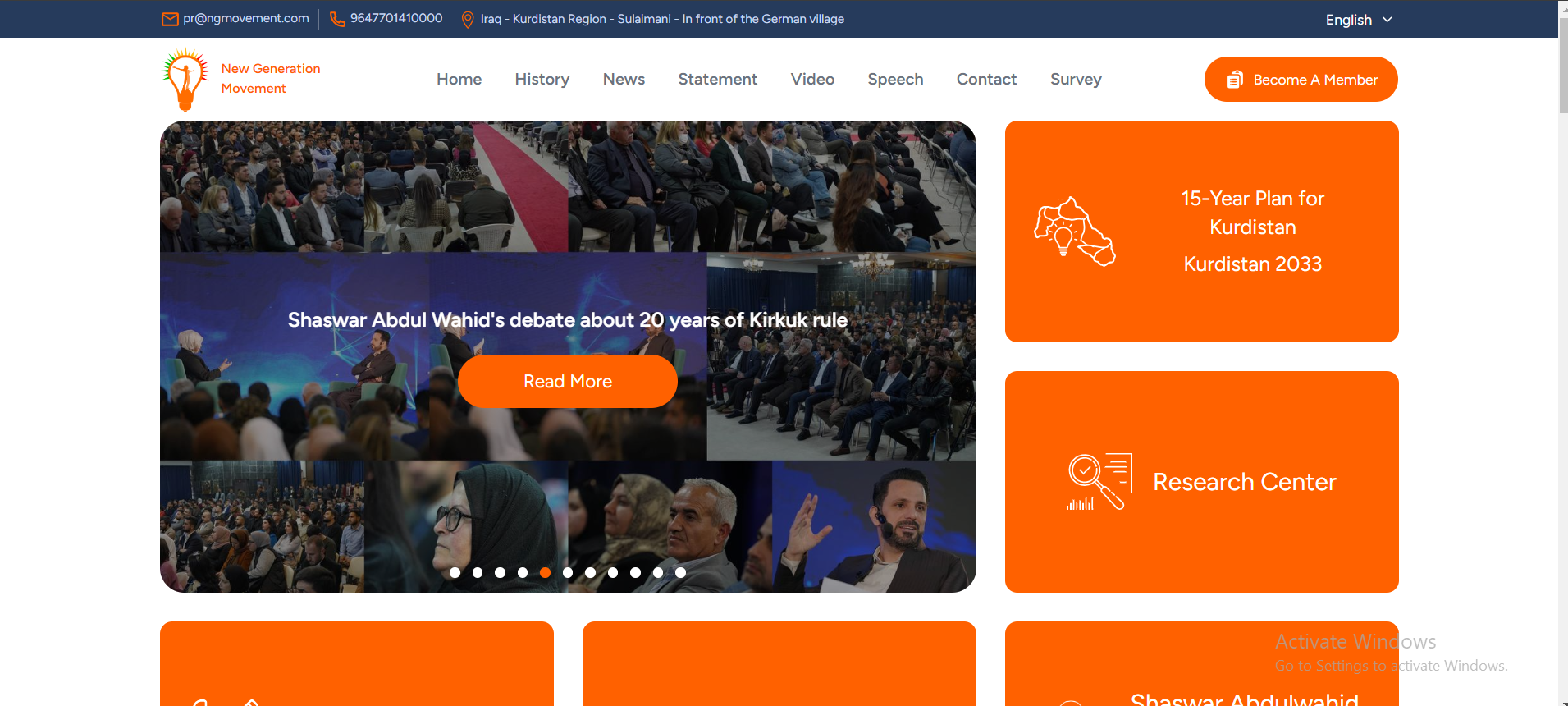This screenshot has height=706, width=1568.
Task: Click the Become A Member button
Action: pos(1301,80)
